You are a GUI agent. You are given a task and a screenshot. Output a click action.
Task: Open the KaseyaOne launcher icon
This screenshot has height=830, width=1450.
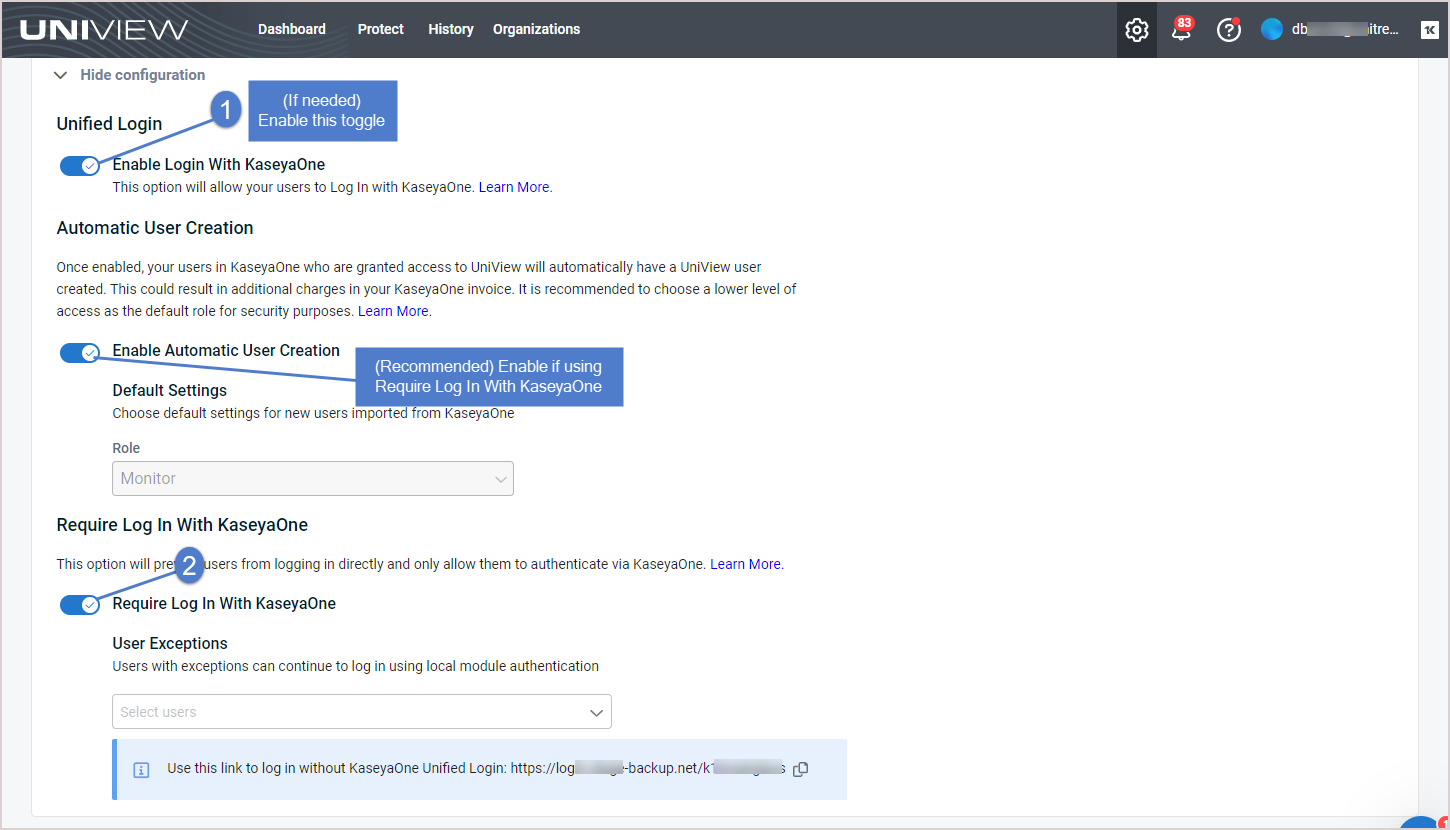coord(1429,30)
